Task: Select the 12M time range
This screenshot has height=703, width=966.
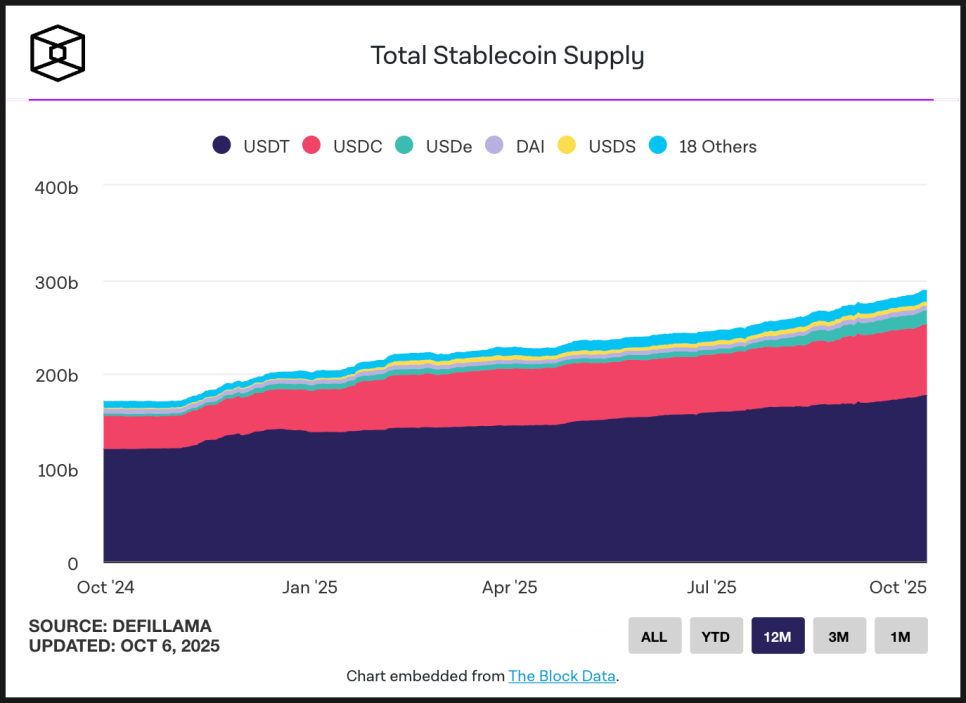Action: click(x=778, y=636)
